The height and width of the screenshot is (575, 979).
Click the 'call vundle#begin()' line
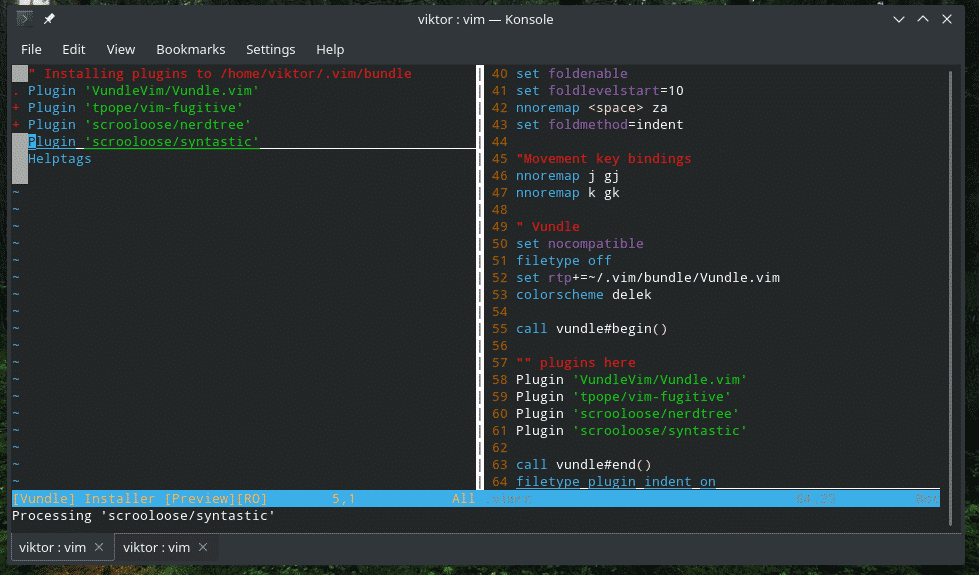591,329
